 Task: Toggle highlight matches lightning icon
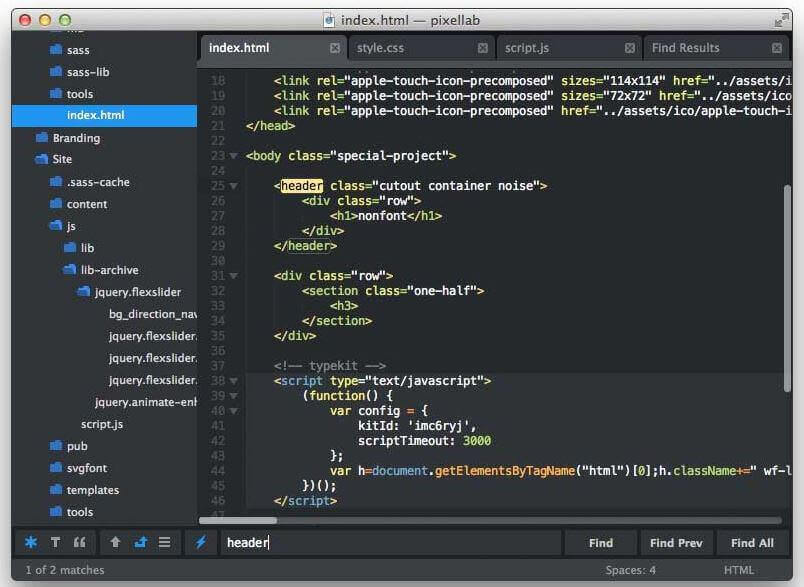(200, 542)
